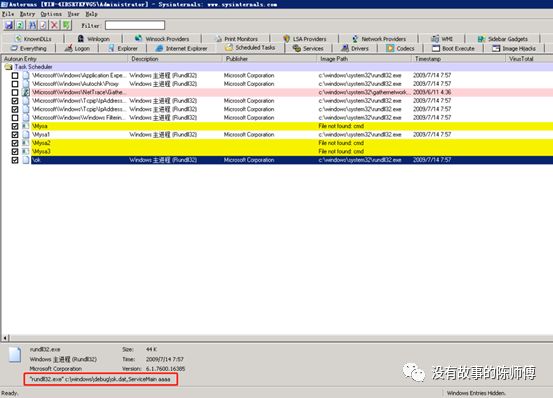Disable the \Mysa2 entry checkbox
This screenshot has height=398, width=553.
(15, 143)
